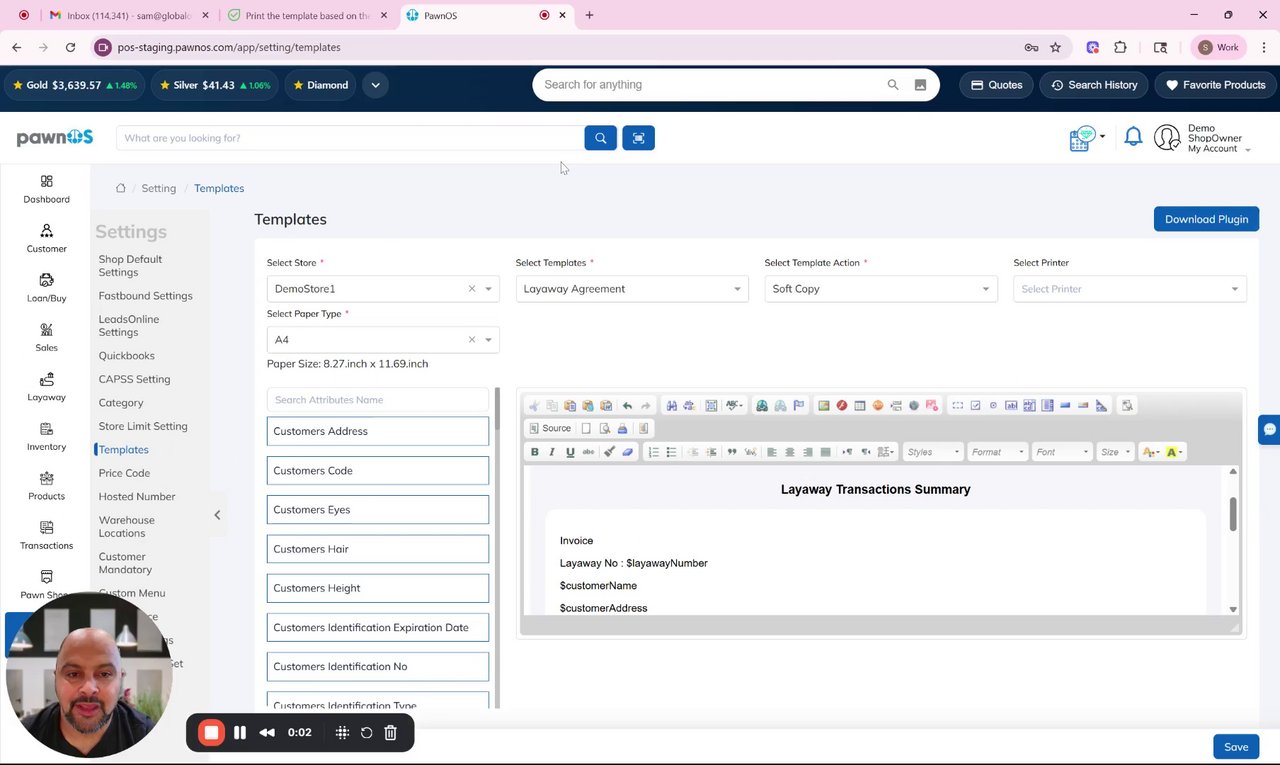Click the Download Plugin button
1280x765 pixels.
click(x=1206, y=219)
